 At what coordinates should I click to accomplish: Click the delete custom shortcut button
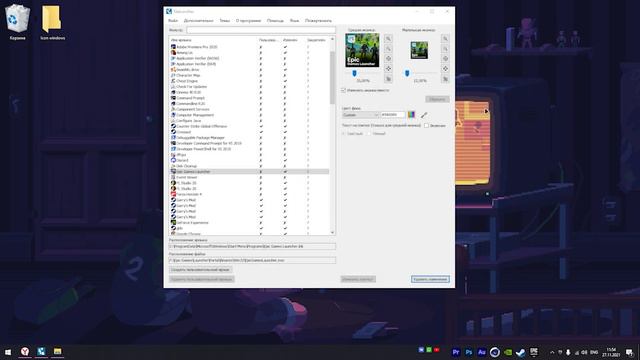tap(202, 279)
